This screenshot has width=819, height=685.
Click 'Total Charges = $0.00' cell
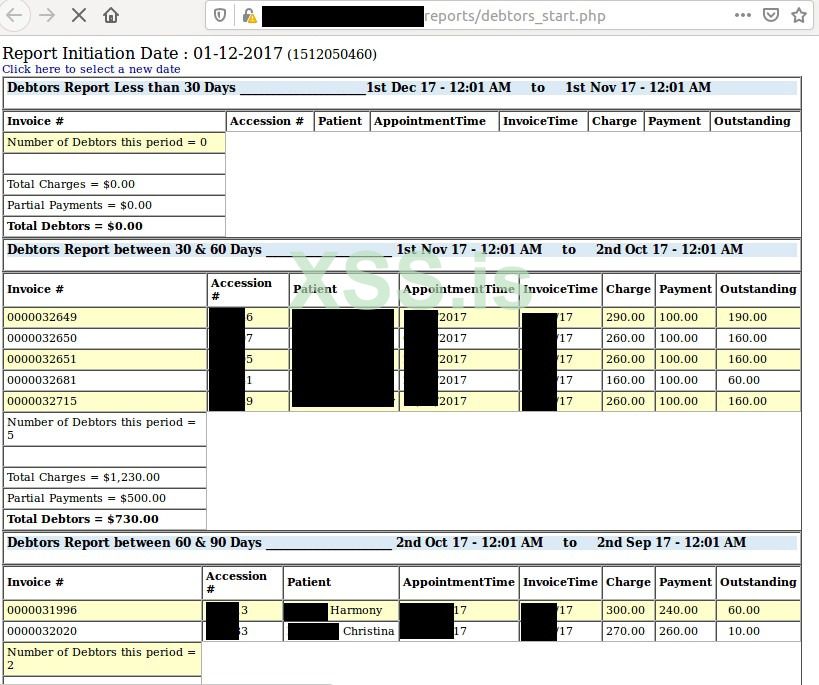tap(114, 184)
